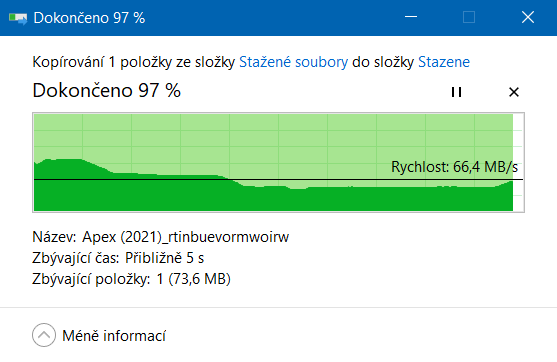The width and height of the screenshot is (557, 362).
Task: Click the light green progress area of graph
Action: click(274, 139)
